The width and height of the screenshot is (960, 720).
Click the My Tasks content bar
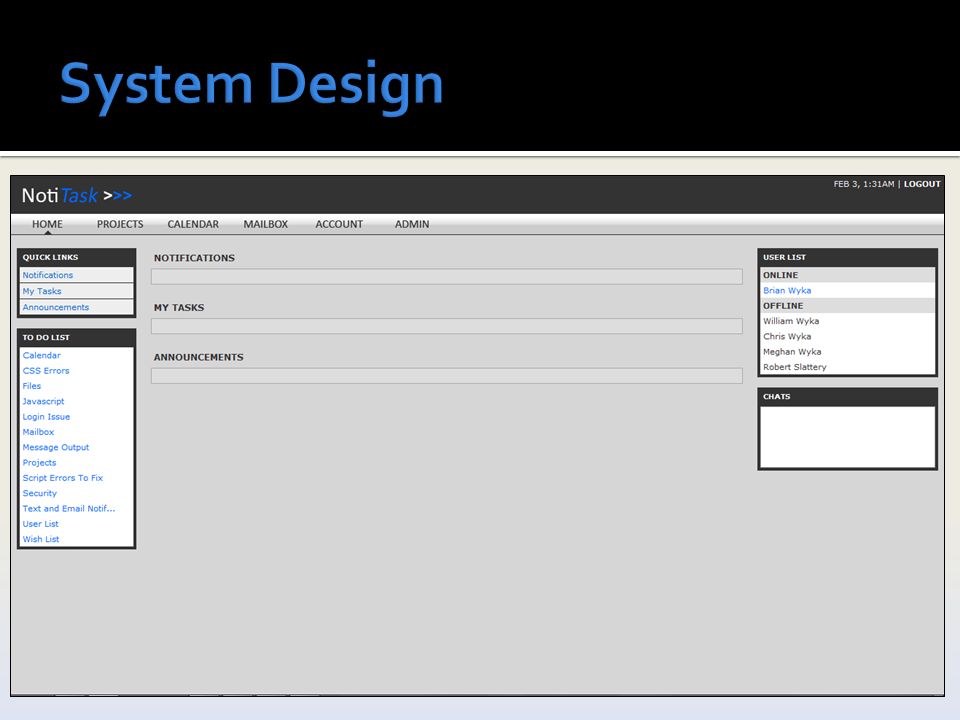pyautogui.click(x=447, y=326)
